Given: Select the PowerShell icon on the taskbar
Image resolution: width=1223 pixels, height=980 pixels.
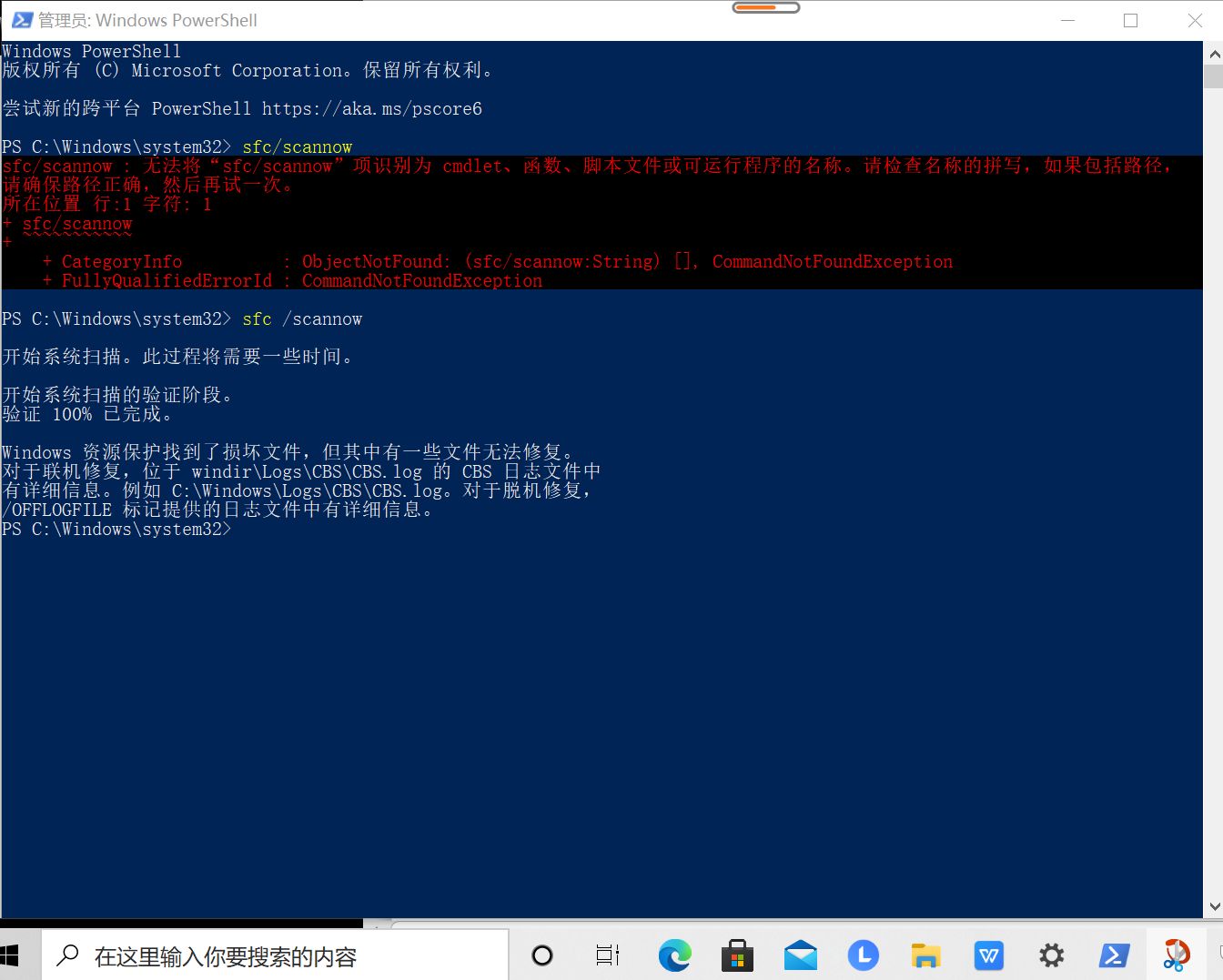Looking at the screenshot, I should coord(1114,955).
